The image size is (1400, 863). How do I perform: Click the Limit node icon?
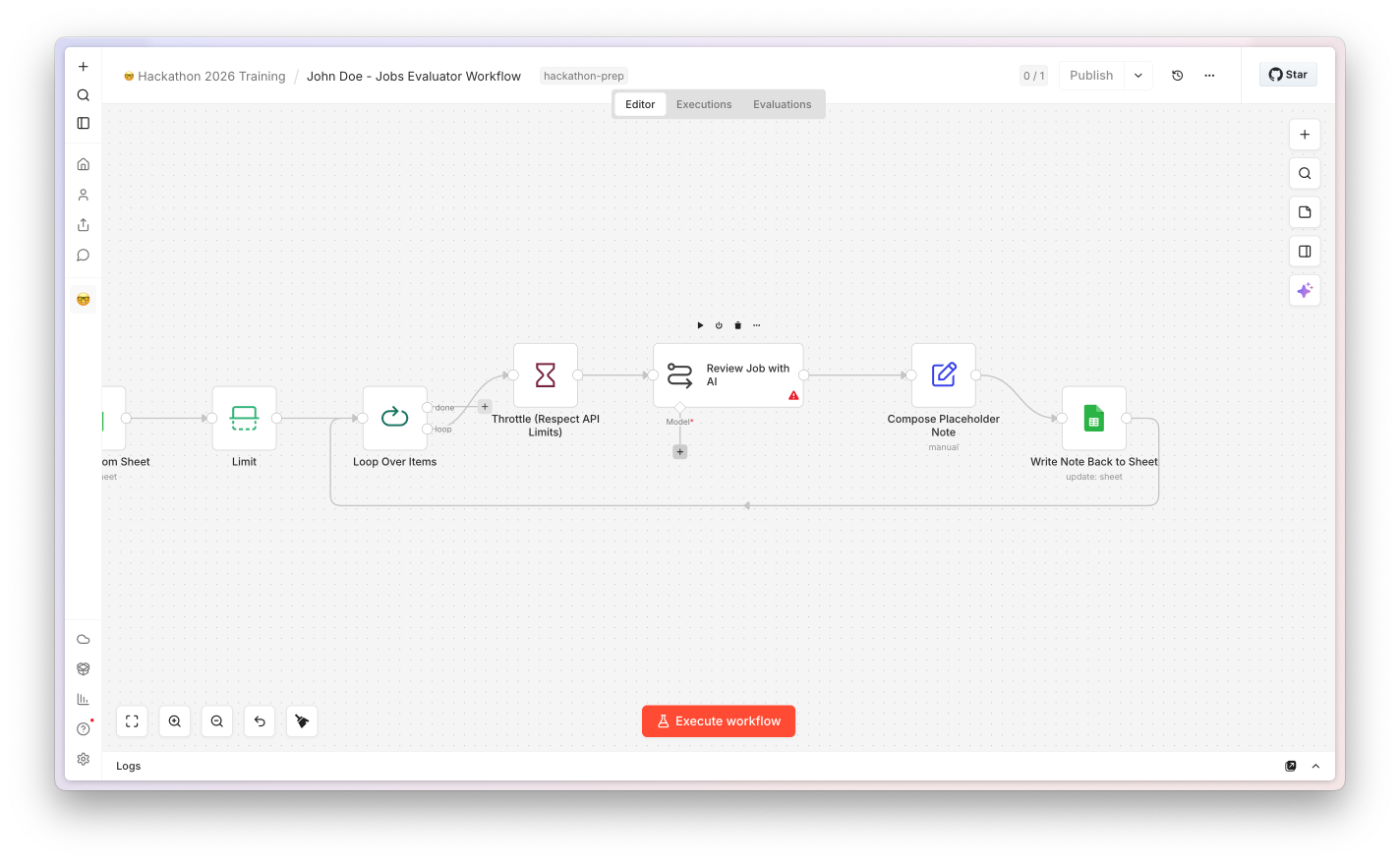pyautogui.click(x=244, y=418)
